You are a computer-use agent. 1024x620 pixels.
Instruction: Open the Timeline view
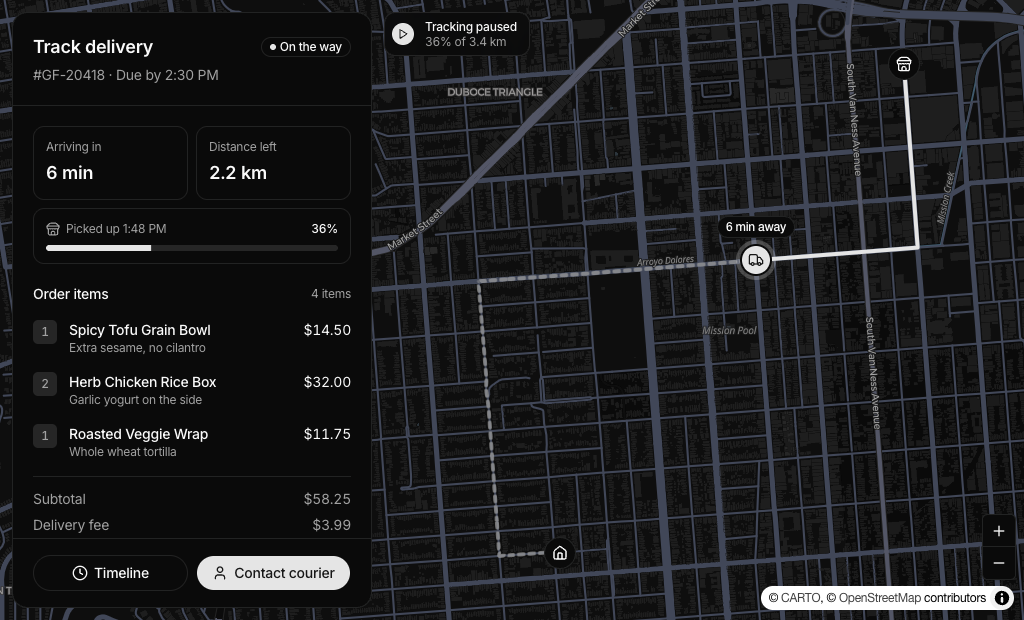tap(110, 573)
